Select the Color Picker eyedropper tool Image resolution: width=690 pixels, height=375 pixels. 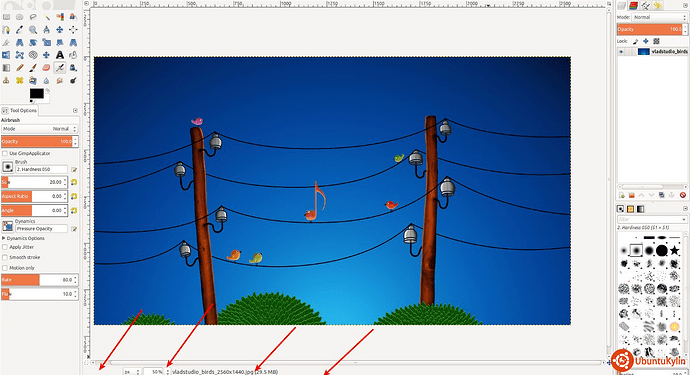coord(20,30)
